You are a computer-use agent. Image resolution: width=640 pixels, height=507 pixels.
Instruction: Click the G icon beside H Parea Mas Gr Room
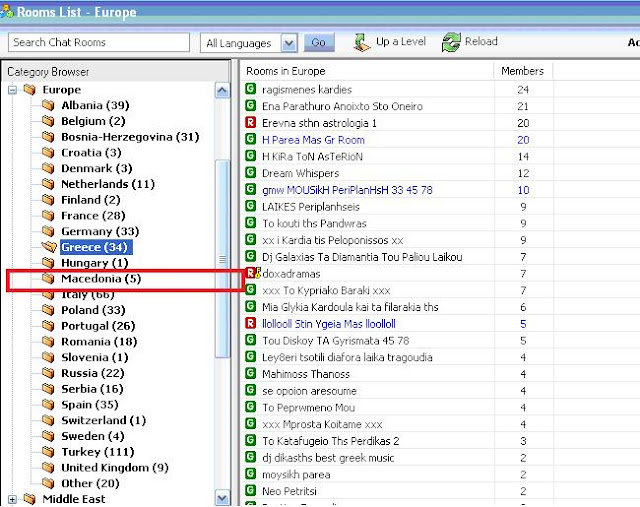point(250,139)
